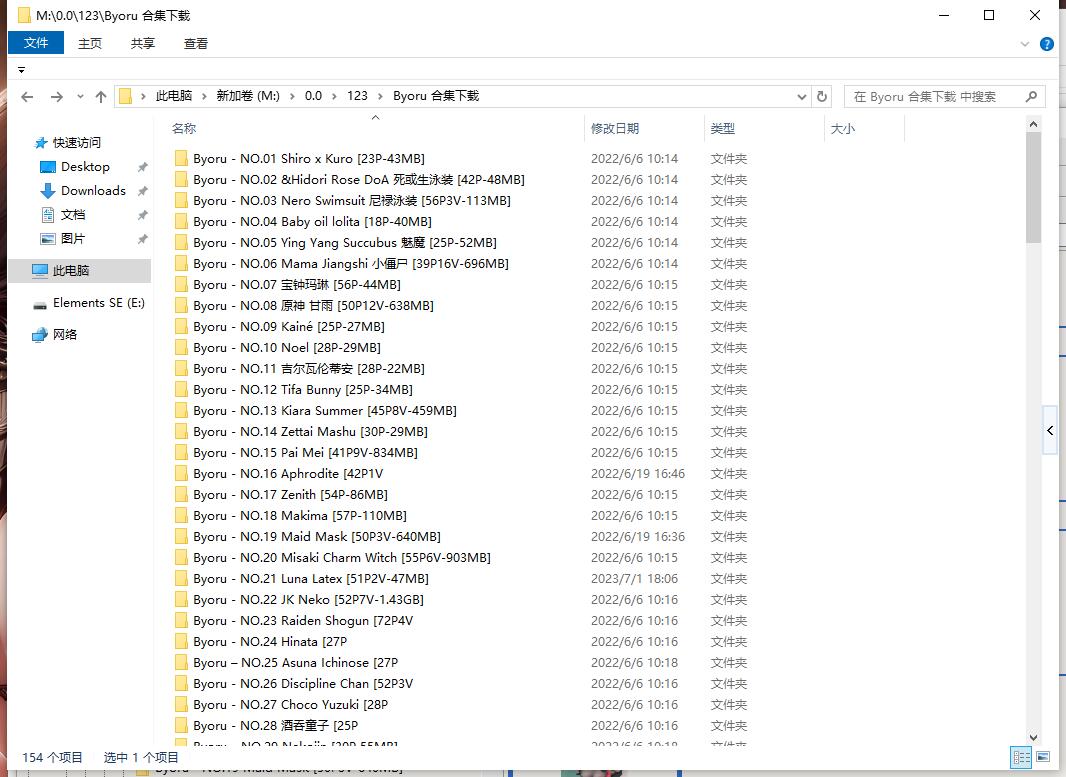
Task: Click the scroll-down arrow of file list
Action: tap(1033, 738)
